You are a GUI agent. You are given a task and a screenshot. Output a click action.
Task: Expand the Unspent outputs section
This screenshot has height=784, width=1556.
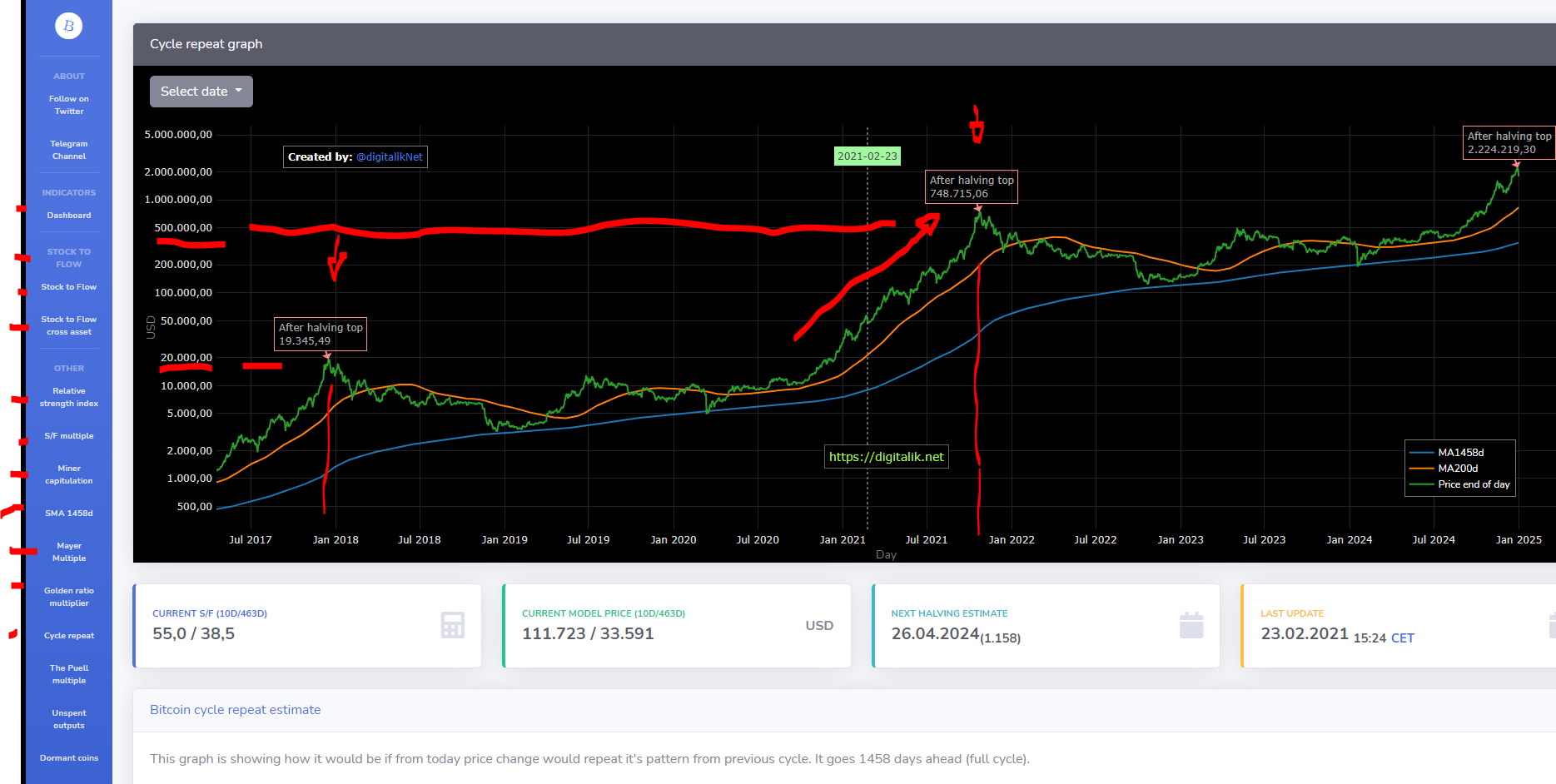tap(68, 719)
